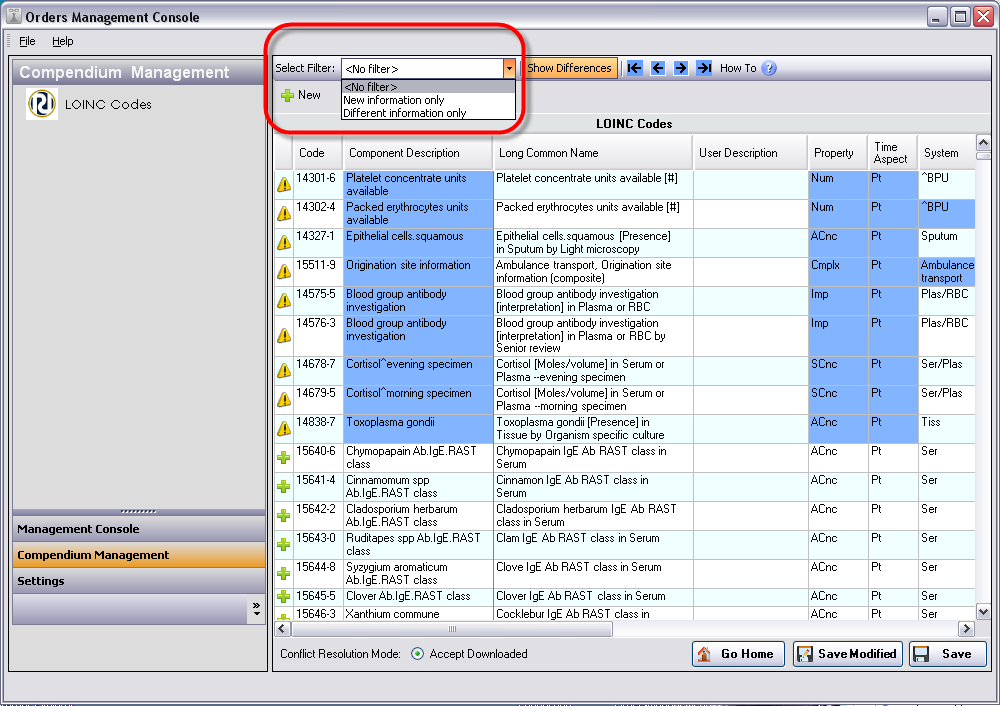1000x706 pixels.
Task: Select Accept Downloaded radio button
Action: [417, 654]
